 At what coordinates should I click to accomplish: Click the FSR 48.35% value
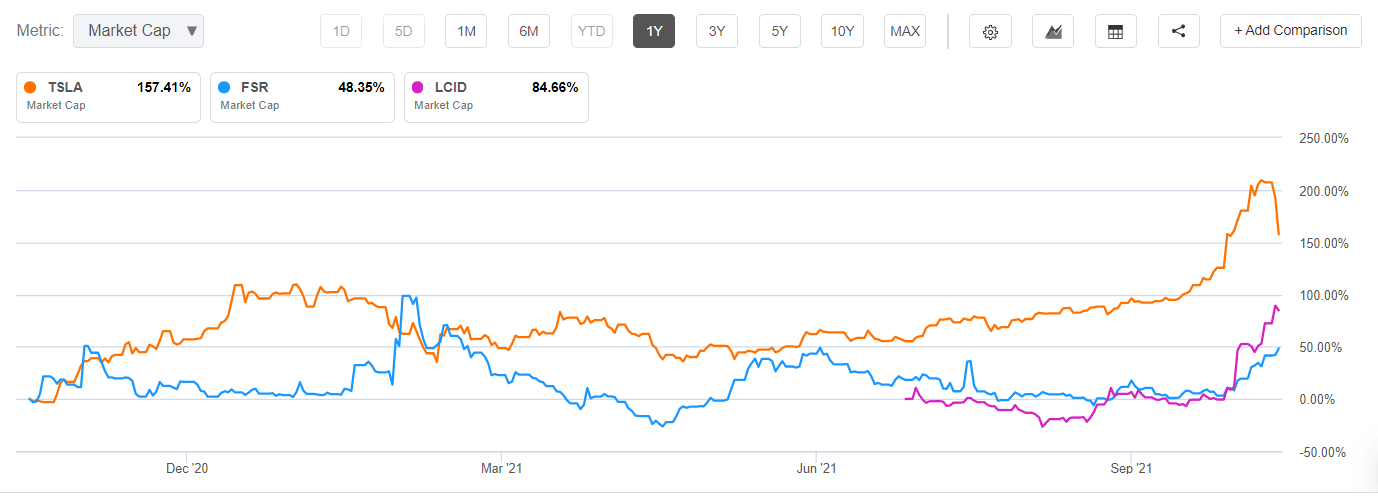(x=361, y=87)
